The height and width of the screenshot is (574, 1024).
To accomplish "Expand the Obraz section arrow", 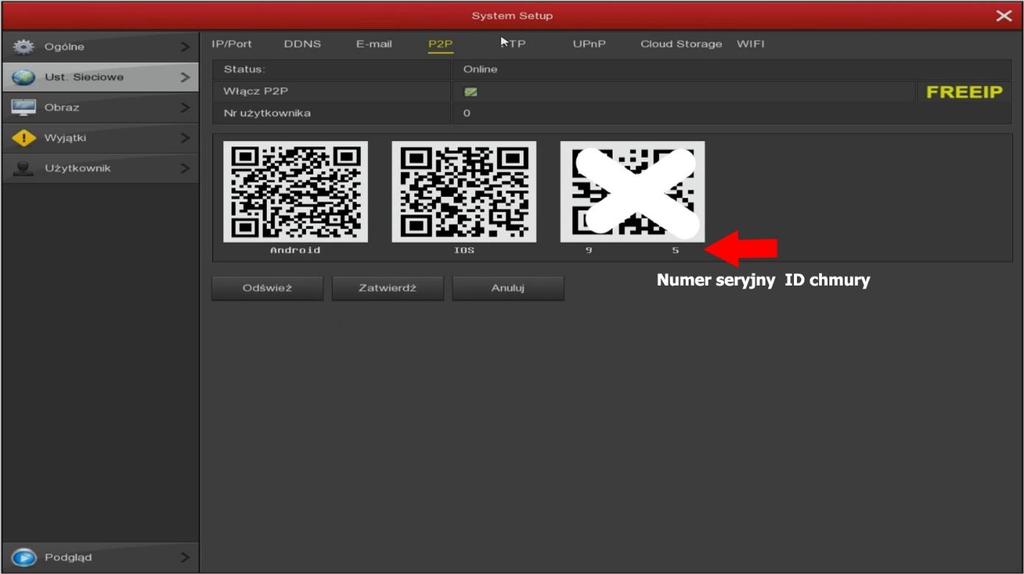I will point(185,107).
